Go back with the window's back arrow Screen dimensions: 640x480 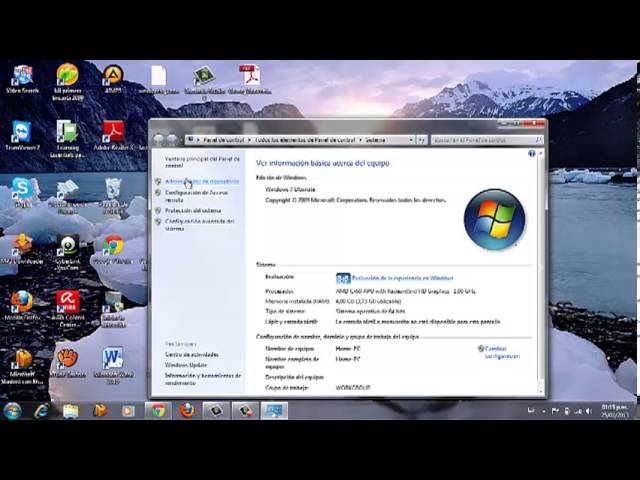tap(159, 140)
